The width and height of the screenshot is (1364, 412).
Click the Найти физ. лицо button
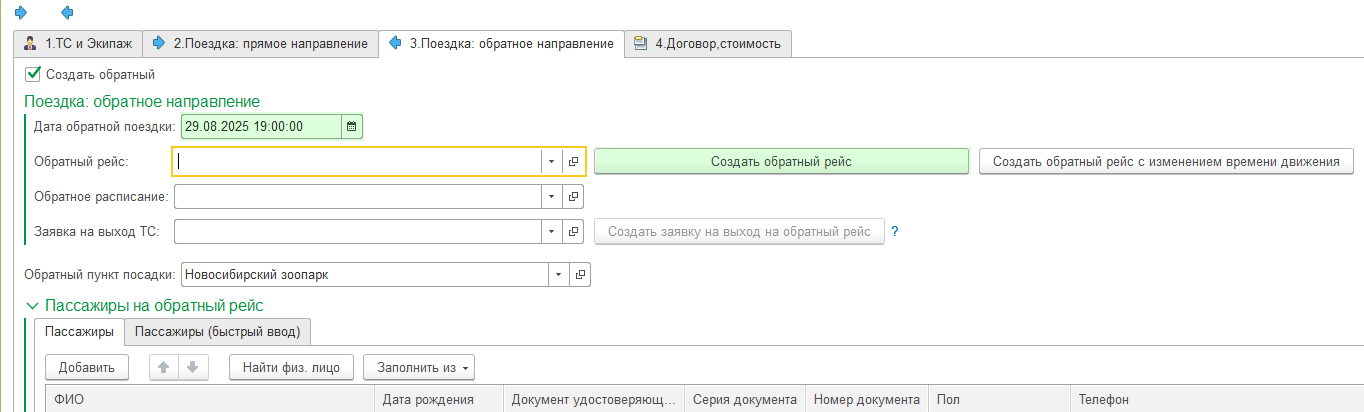coord(291,368)
